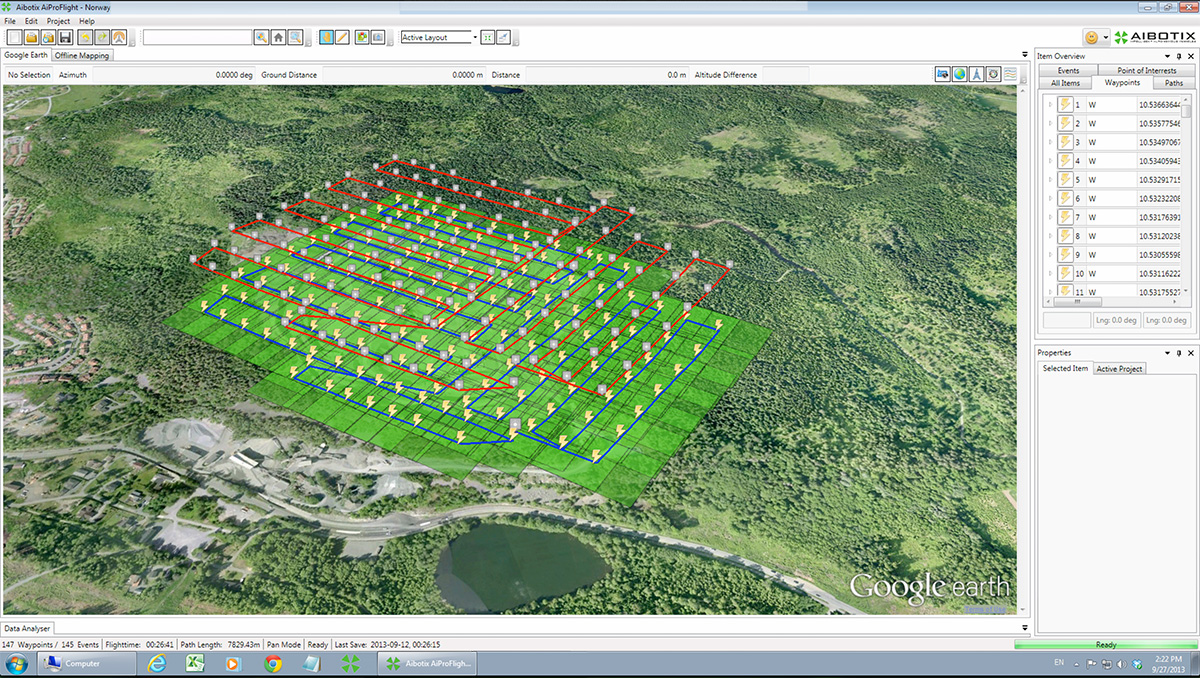Expand waypoint 5 row in the list

(x=1049, y=180)
